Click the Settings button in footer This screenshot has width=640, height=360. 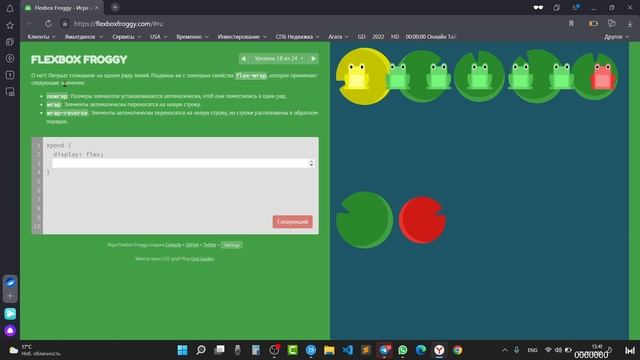[231, 245]
